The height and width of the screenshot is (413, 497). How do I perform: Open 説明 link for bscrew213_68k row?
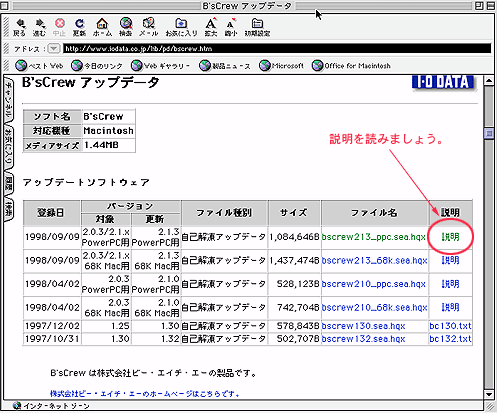450,260
